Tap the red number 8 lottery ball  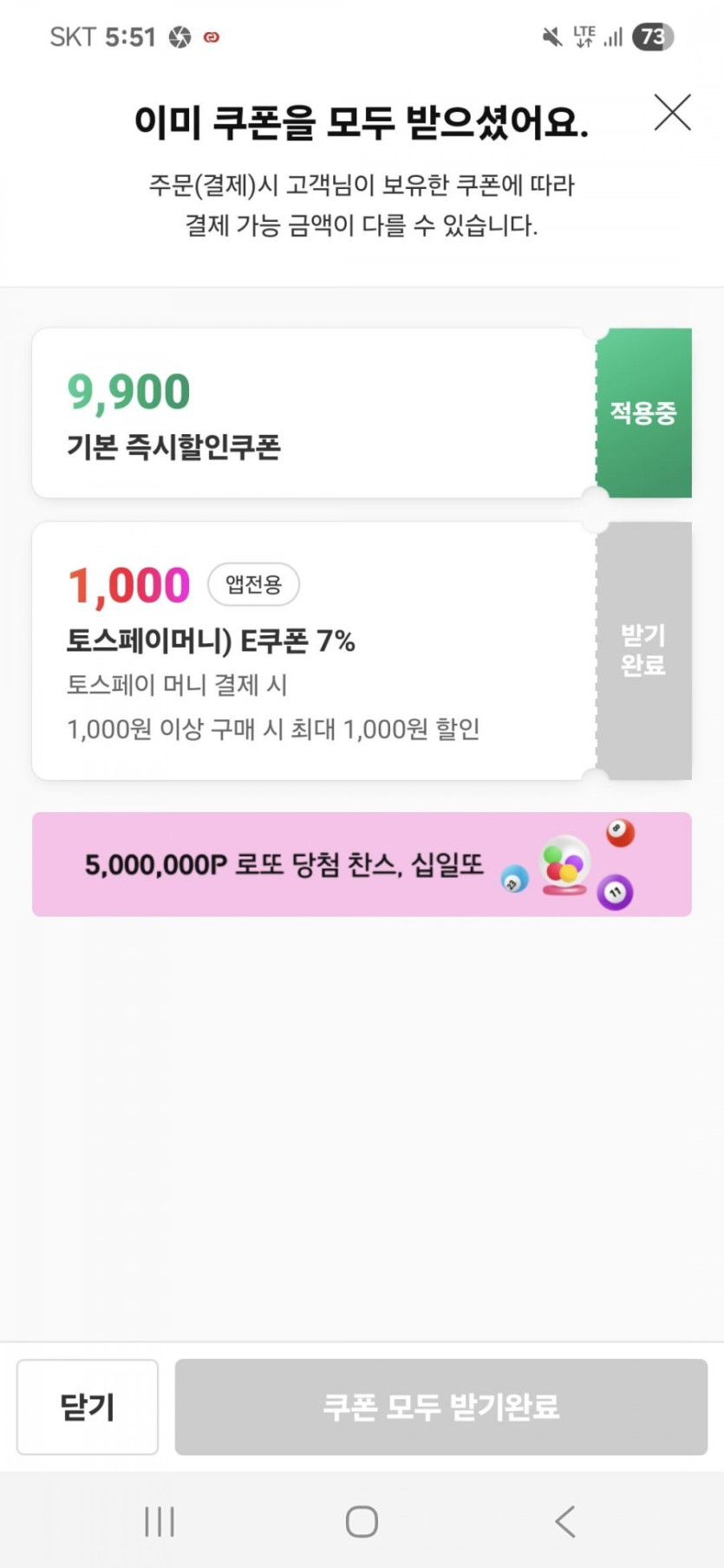click(x=619, y=833)
